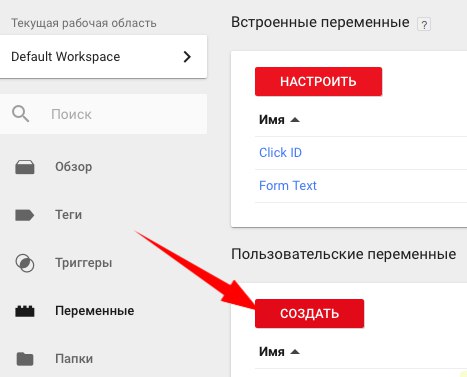Select the Теги tag icon
Viewport: 467px width, 377px height.
tap(24, 215)
